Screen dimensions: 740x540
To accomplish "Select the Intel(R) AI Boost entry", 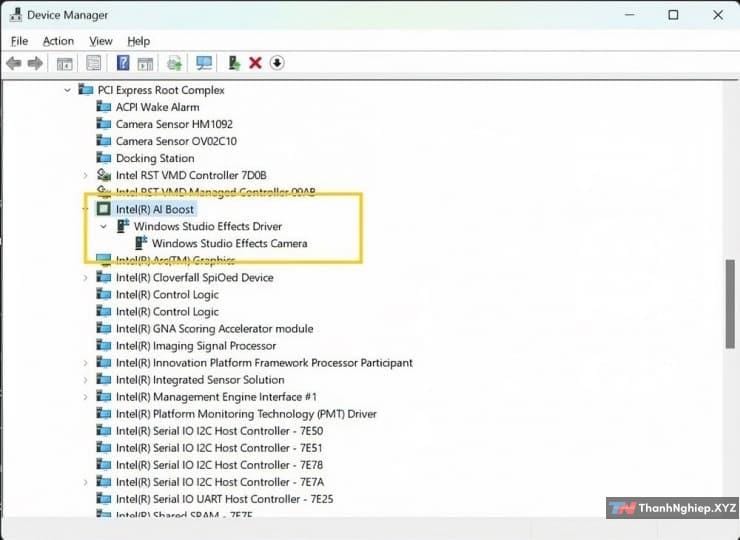I will coord(155,209).
